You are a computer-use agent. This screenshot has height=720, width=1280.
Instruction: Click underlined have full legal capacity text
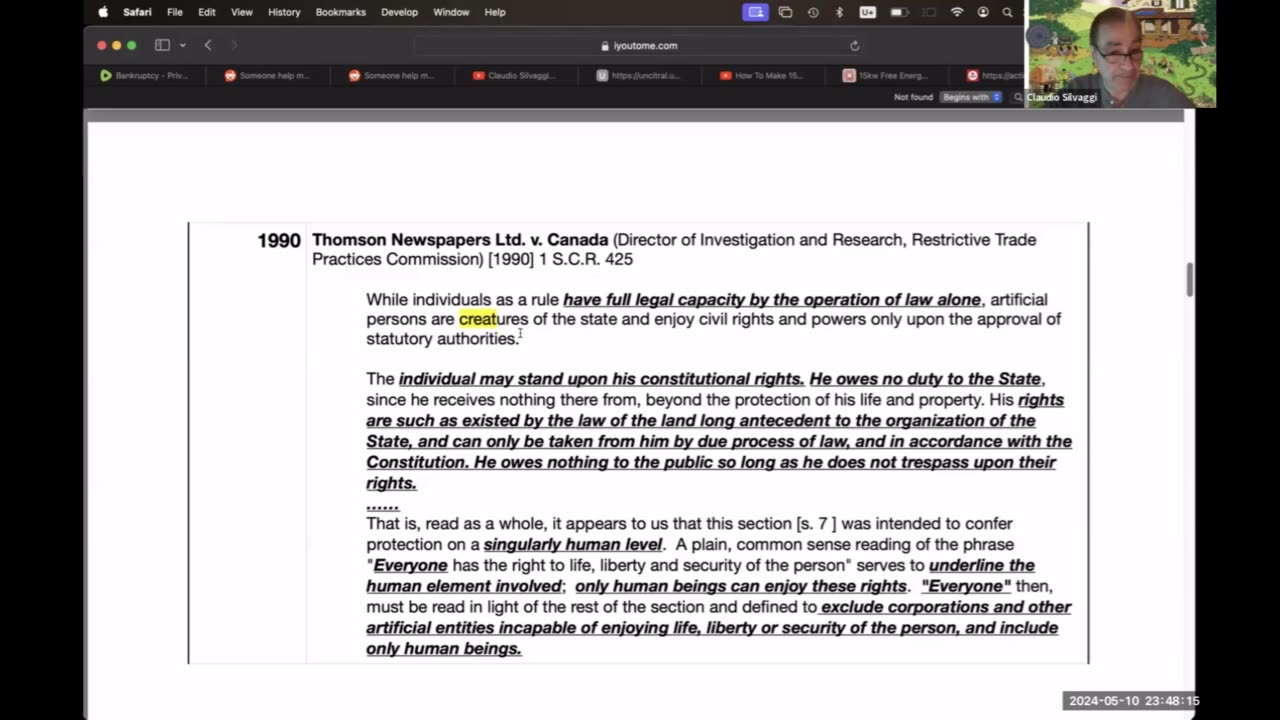772,300
